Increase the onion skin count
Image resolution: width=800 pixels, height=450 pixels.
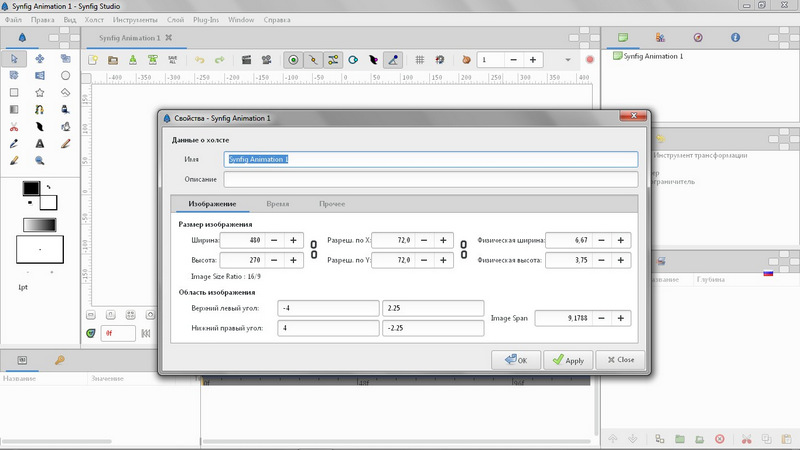(533, 60)
